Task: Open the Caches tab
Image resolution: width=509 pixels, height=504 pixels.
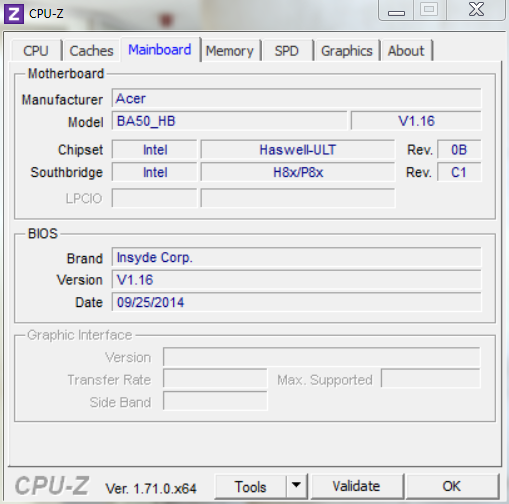Action: pyautogui.click(x=91, y=51)
